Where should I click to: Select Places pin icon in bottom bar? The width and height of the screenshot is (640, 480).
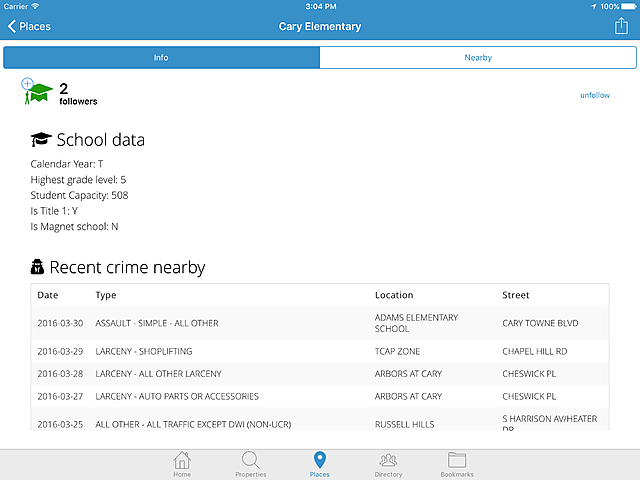319,464
